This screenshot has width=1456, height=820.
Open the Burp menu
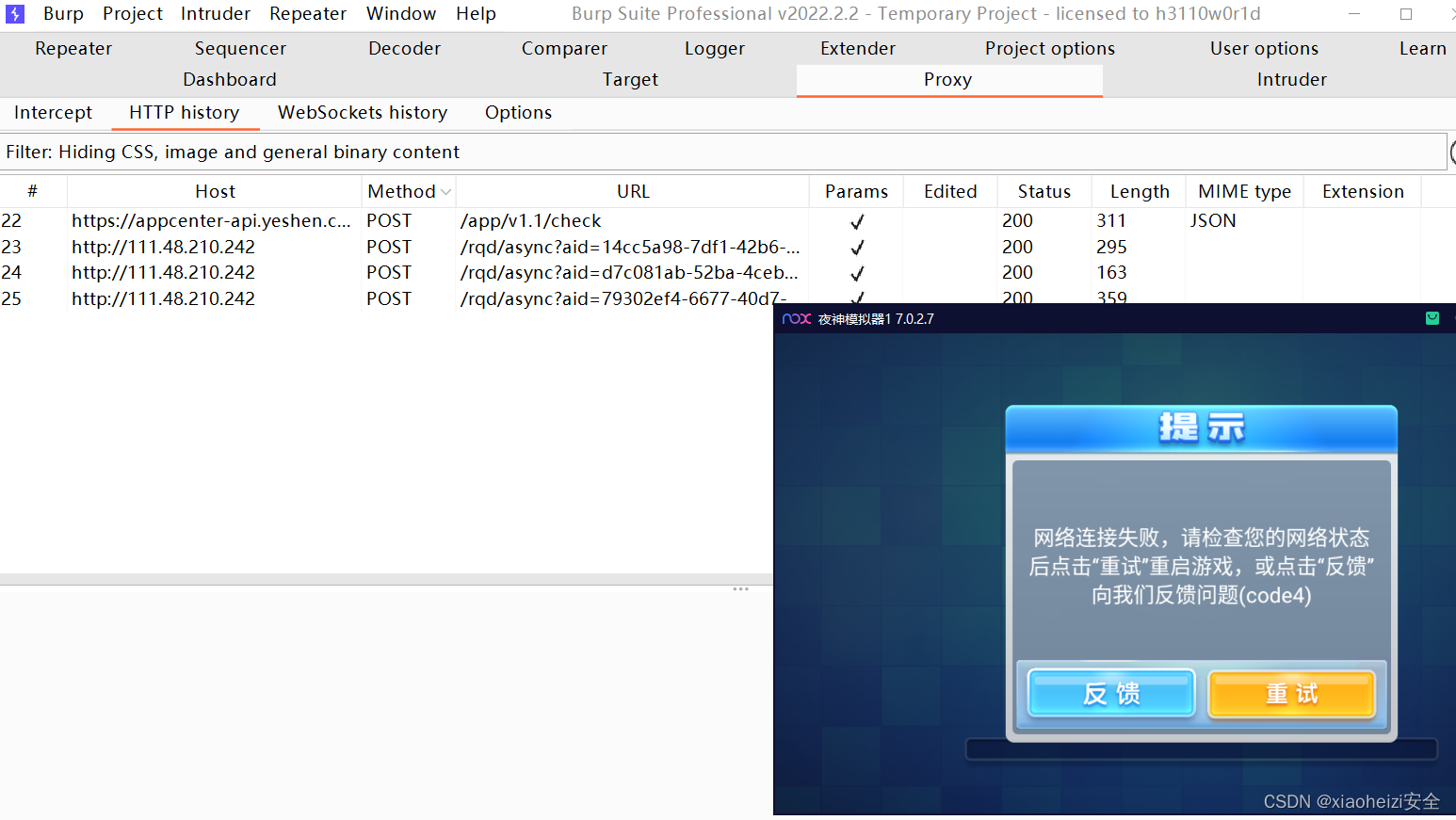tap(63, 14)
